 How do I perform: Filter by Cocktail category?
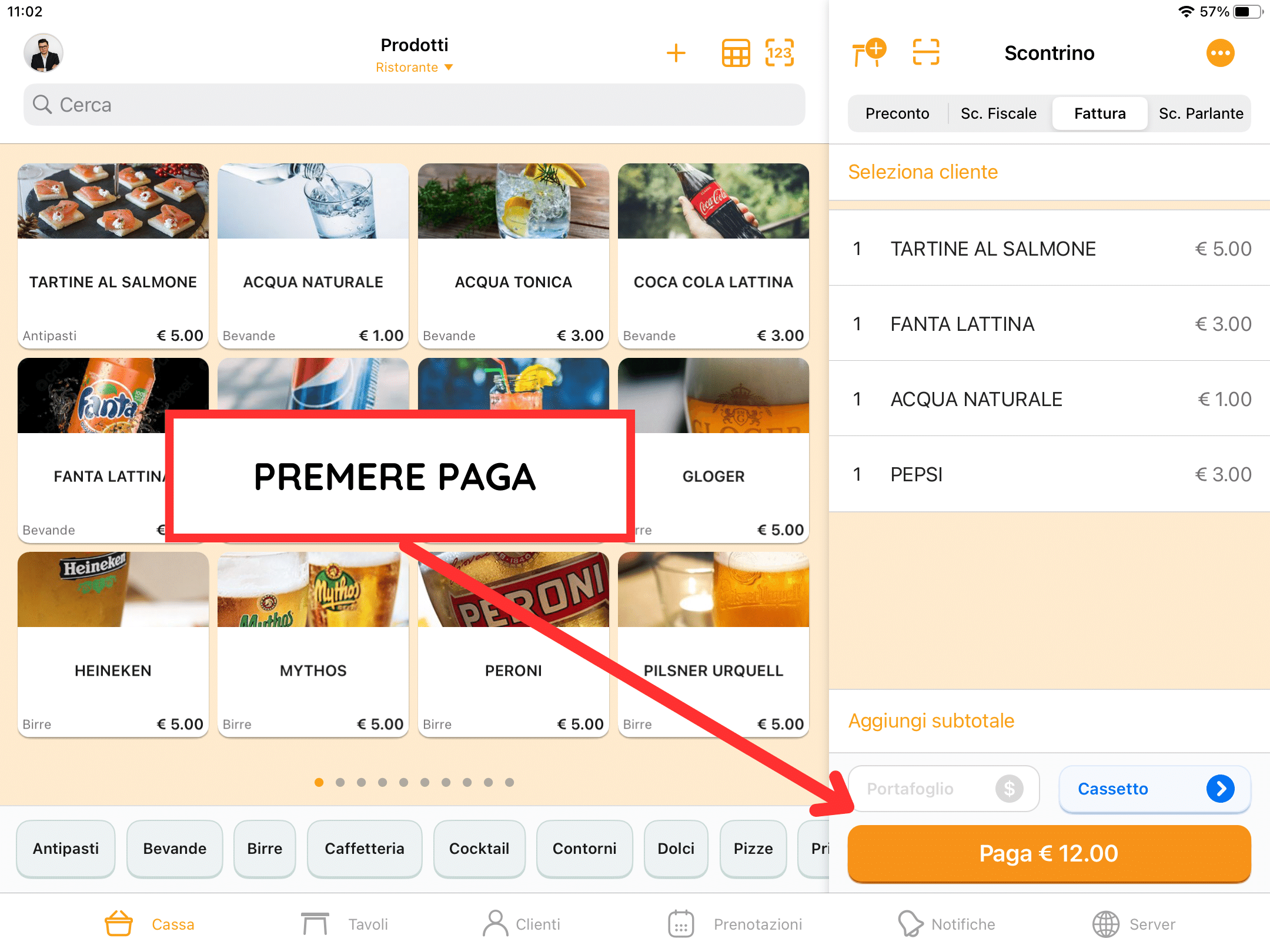479,849
